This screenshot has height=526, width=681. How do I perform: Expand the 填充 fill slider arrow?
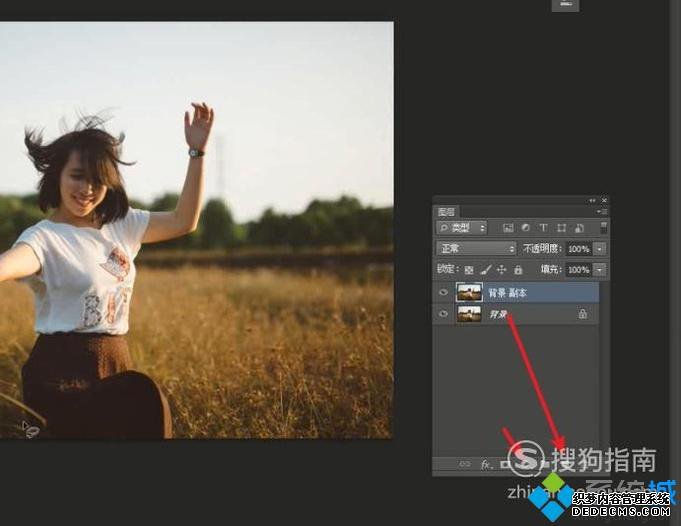(x=600, y=270)
